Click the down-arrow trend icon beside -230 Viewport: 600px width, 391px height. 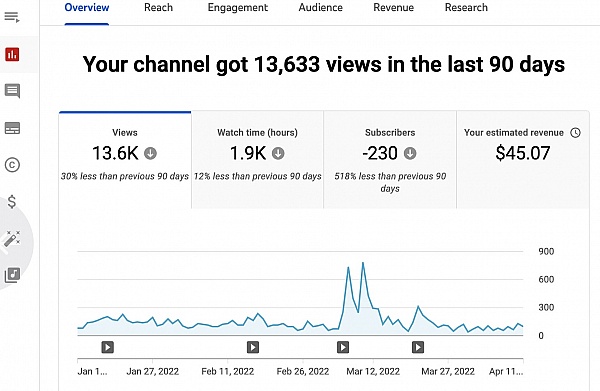pos(410,153)
